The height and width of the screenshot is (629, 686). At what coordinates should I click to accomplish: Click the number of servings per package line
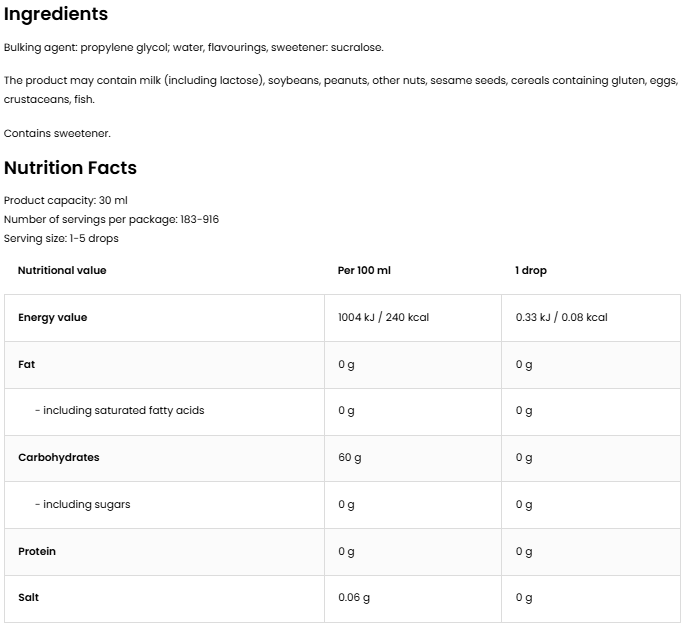coord(111,219)
